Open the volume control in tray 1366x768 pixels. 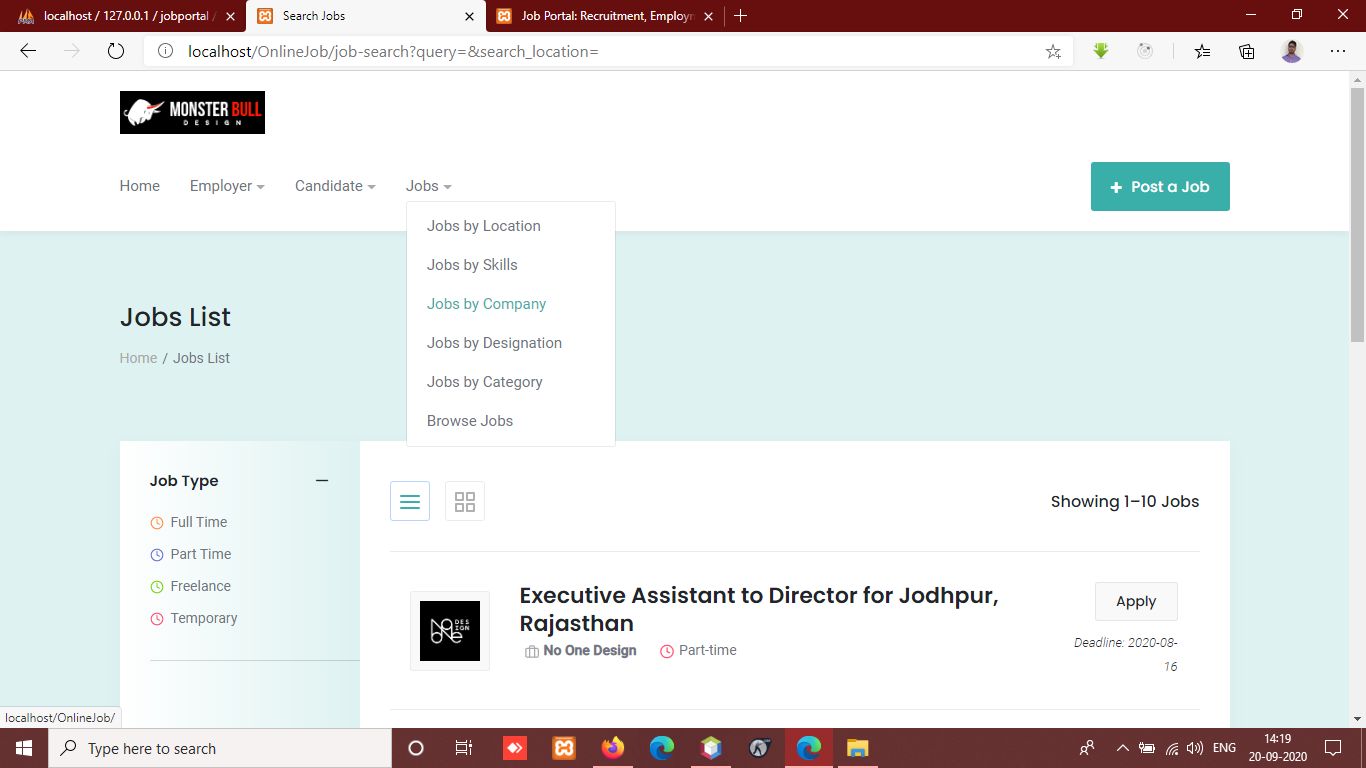click(x=1194, y=748)
